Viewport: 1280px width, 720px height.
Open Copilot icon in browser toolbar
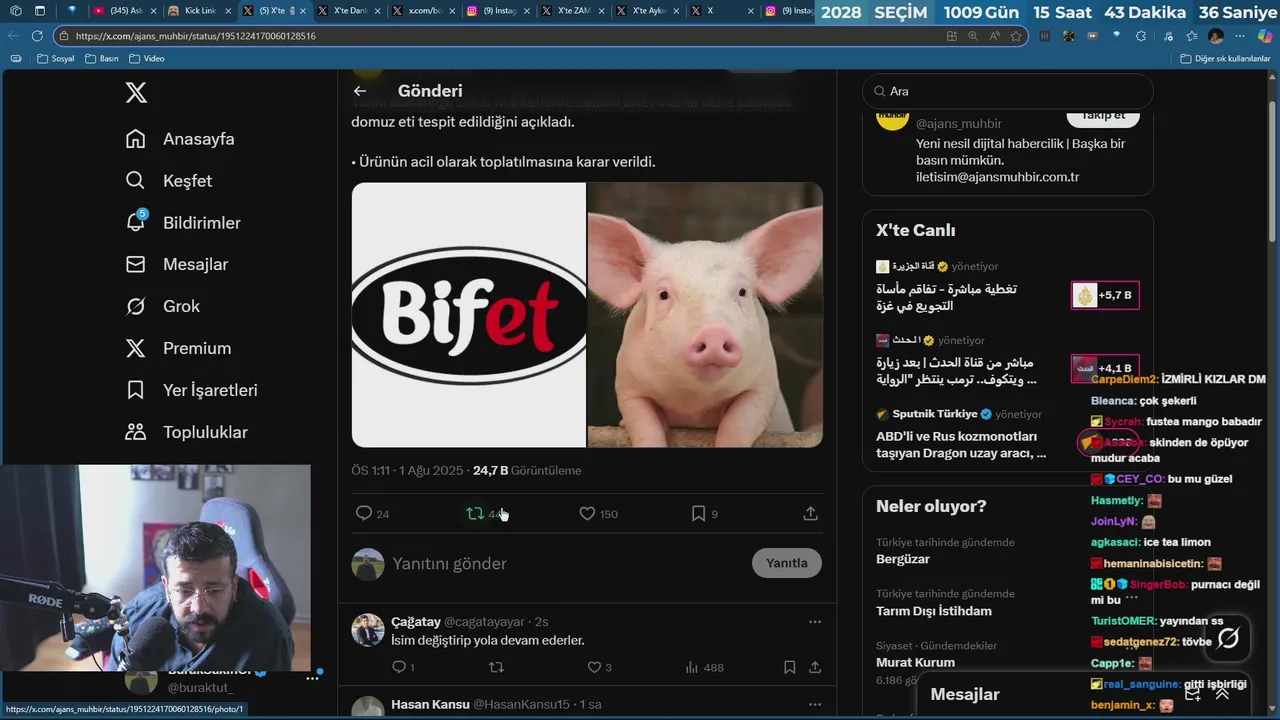click(1265, 36)
